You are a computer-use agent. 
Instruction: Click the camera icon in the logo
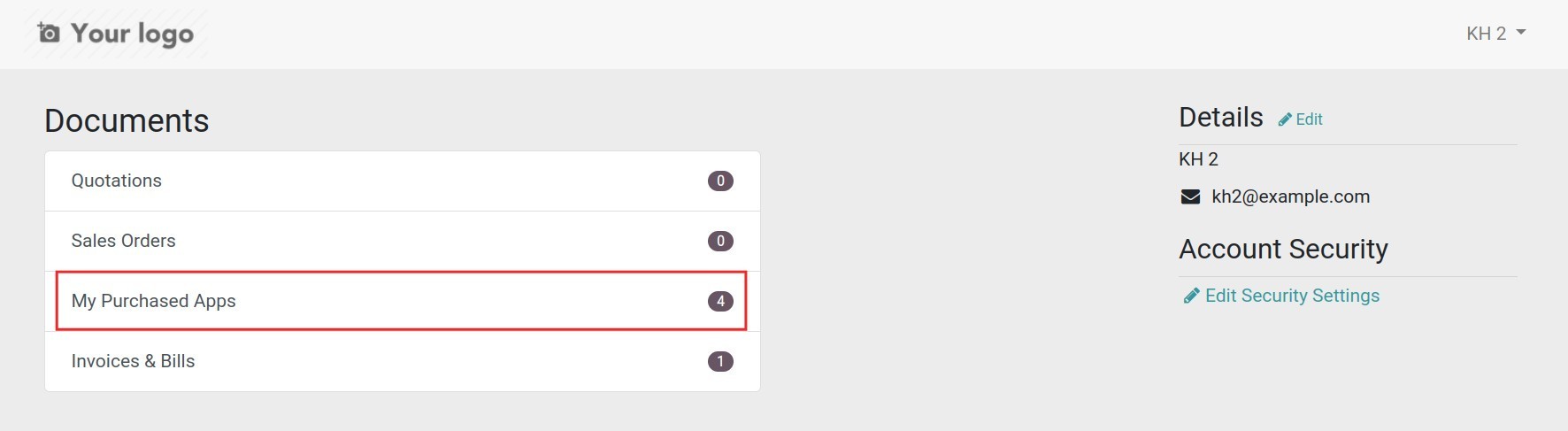49,33
